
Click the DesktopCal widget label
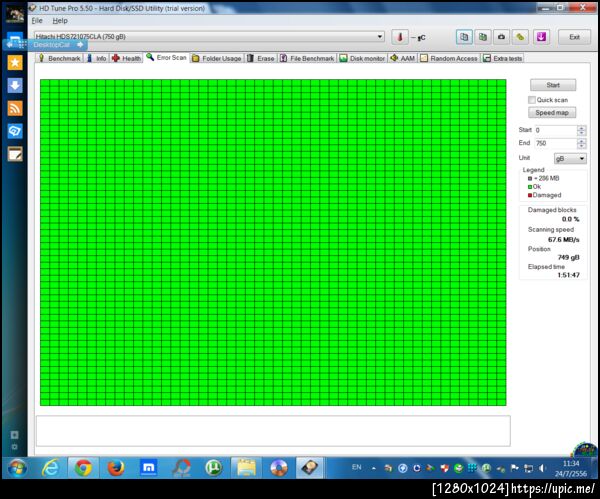coord(52,45)
